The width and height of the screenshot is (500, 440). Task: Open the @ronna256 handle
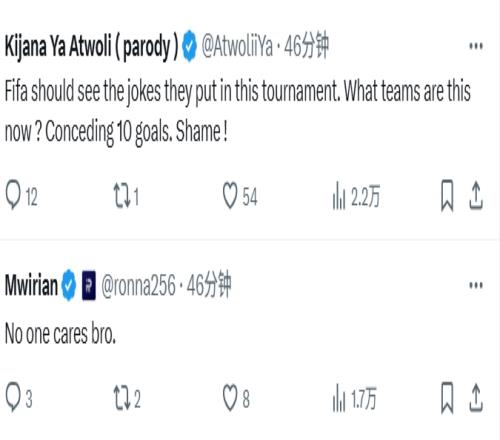click(138, 286)
